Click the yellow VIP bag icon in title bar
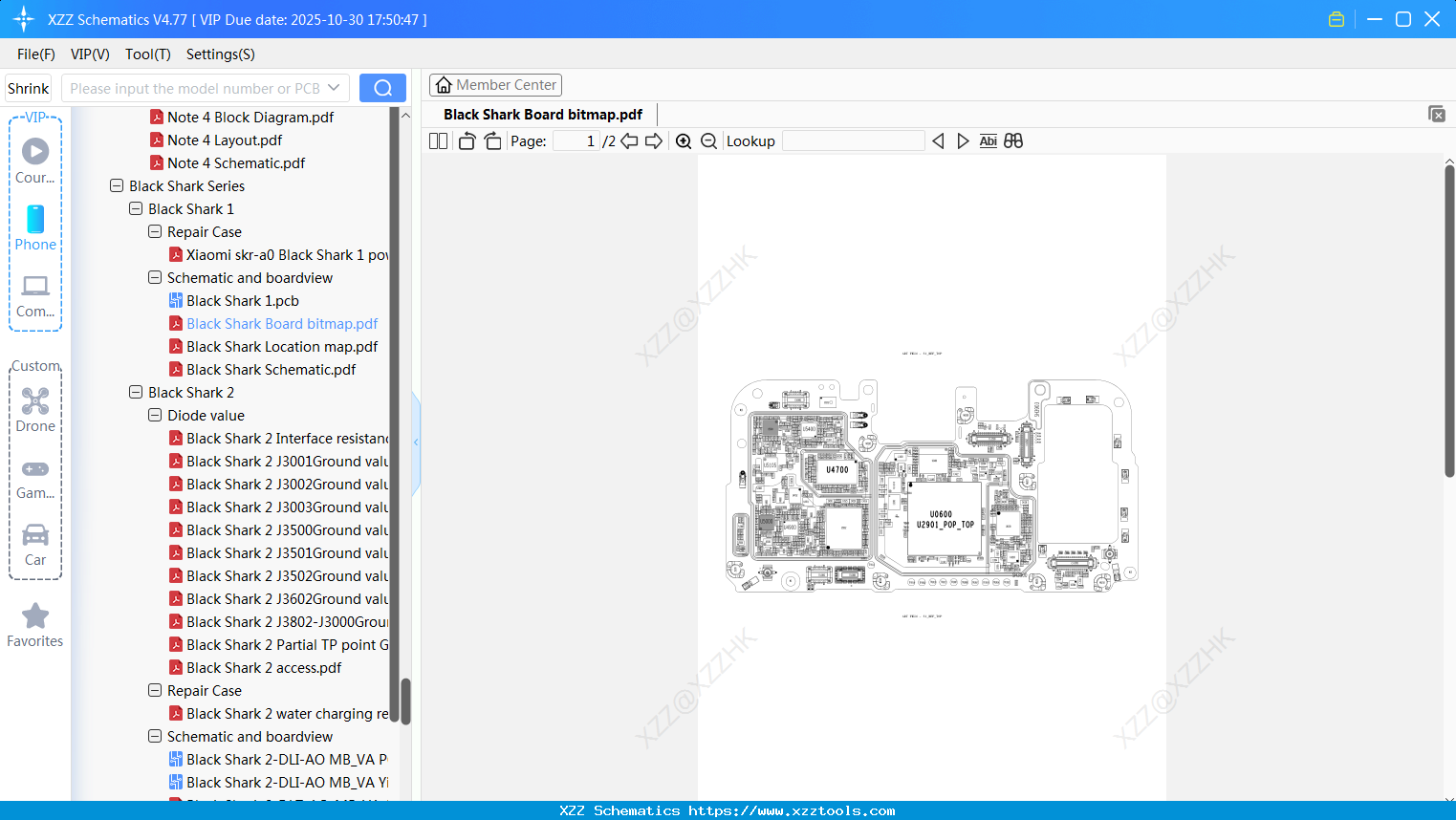Screen dimensions: 1456x820 [1336, 19]
